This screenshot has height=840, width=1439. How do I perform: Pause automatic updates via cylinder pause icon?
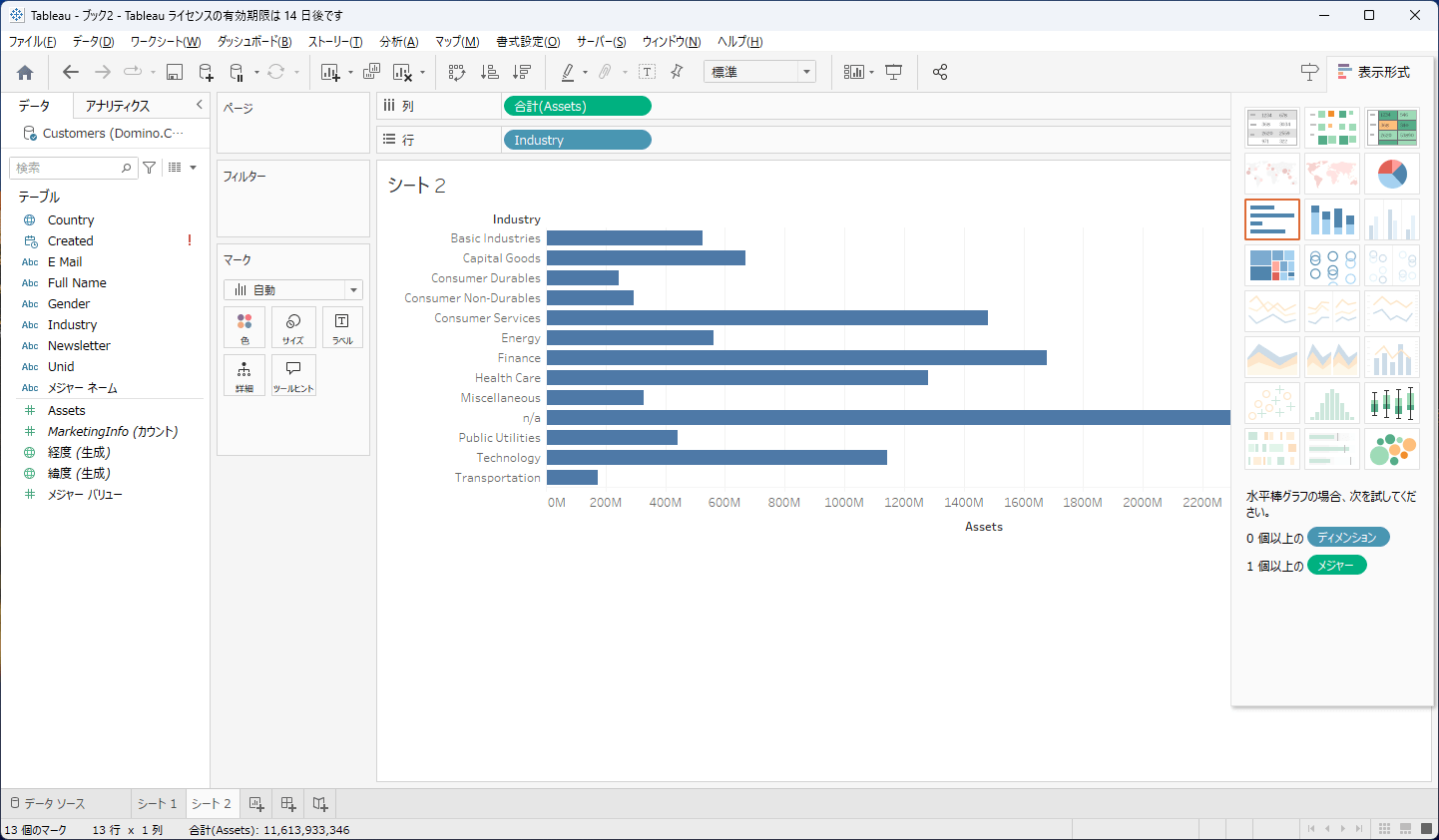[237, 72]
